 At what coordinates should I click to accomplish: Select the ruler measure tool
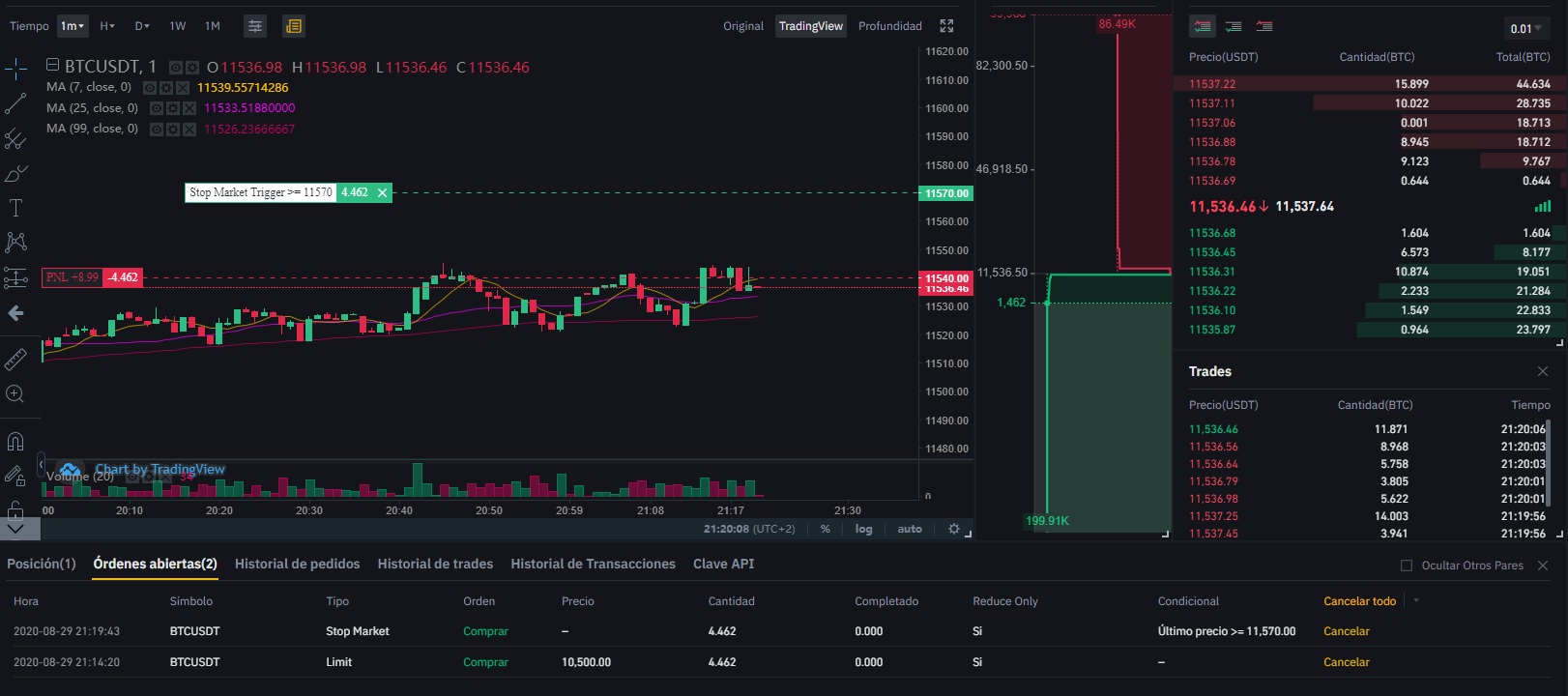click(x=15, y=359)
